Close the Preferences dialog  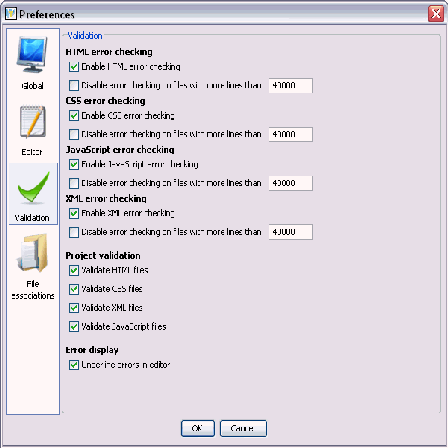coord(436,14)
